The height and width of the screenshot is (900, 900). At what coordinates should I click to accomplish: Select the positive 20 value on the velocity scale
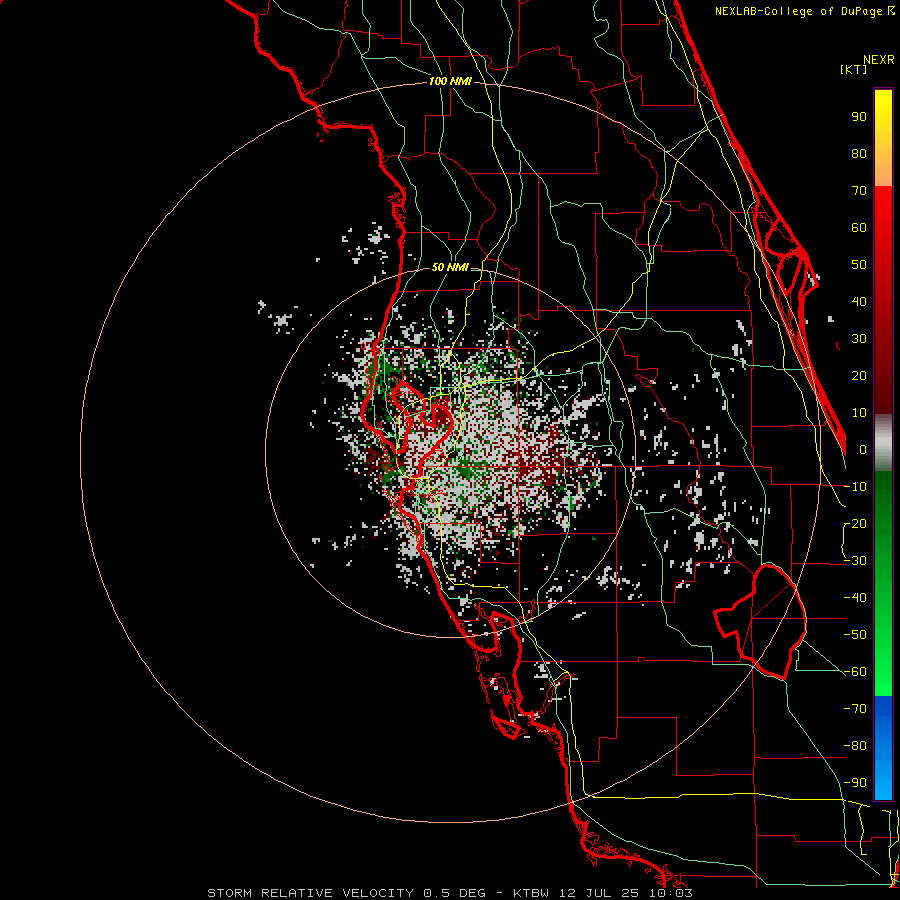(859, 375)
